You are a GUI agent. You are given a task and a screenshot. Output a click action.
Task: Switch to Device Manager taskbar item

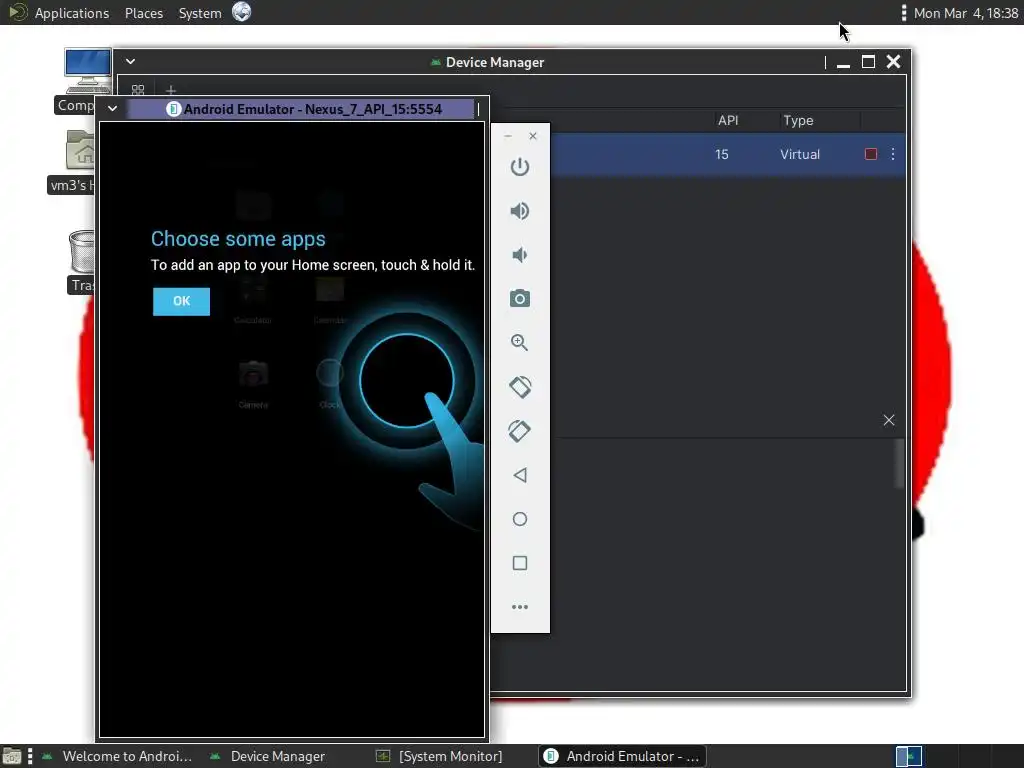(268, 756)
